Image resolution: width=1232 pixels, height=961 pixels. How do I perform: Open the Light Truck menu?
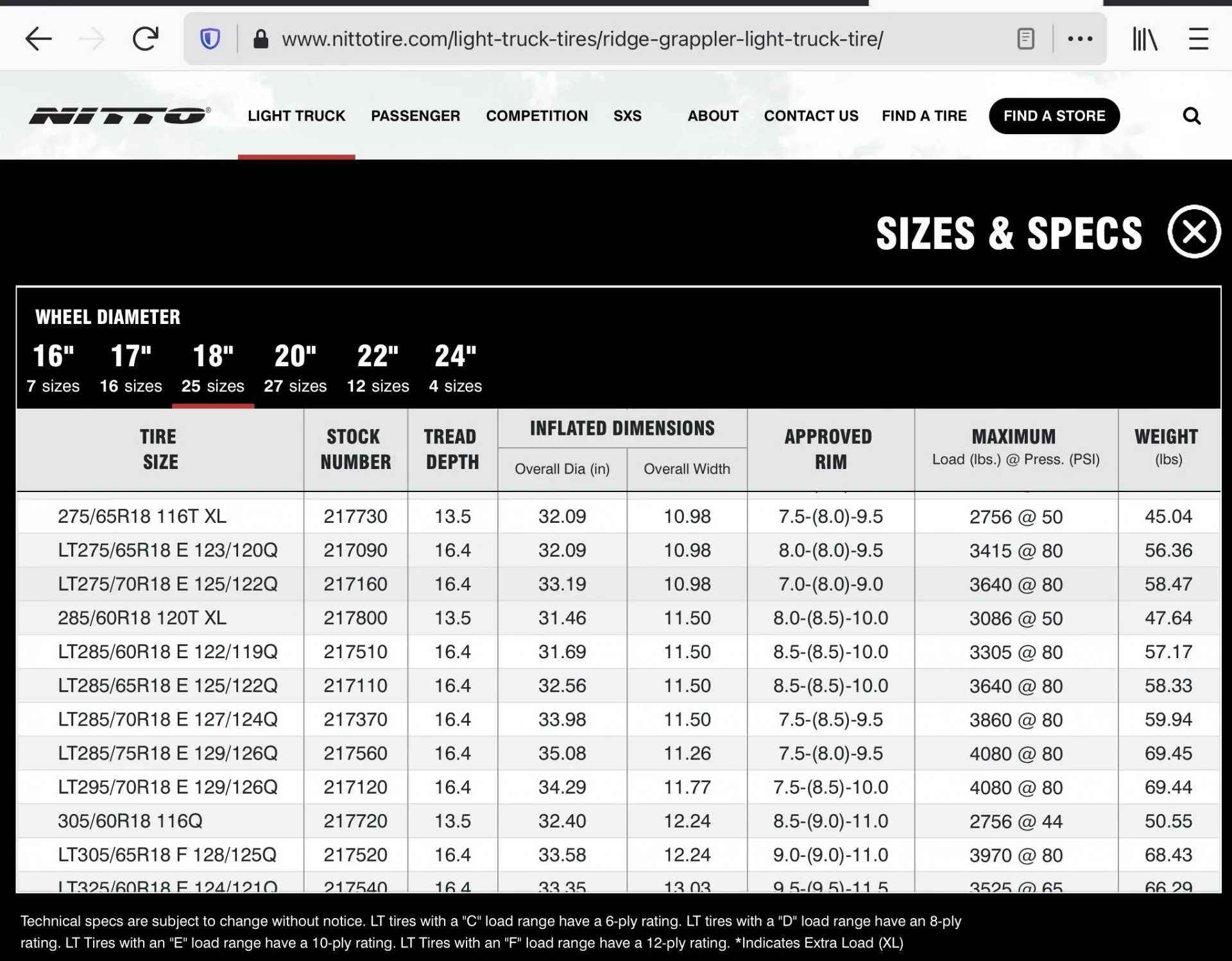[296, 116]
